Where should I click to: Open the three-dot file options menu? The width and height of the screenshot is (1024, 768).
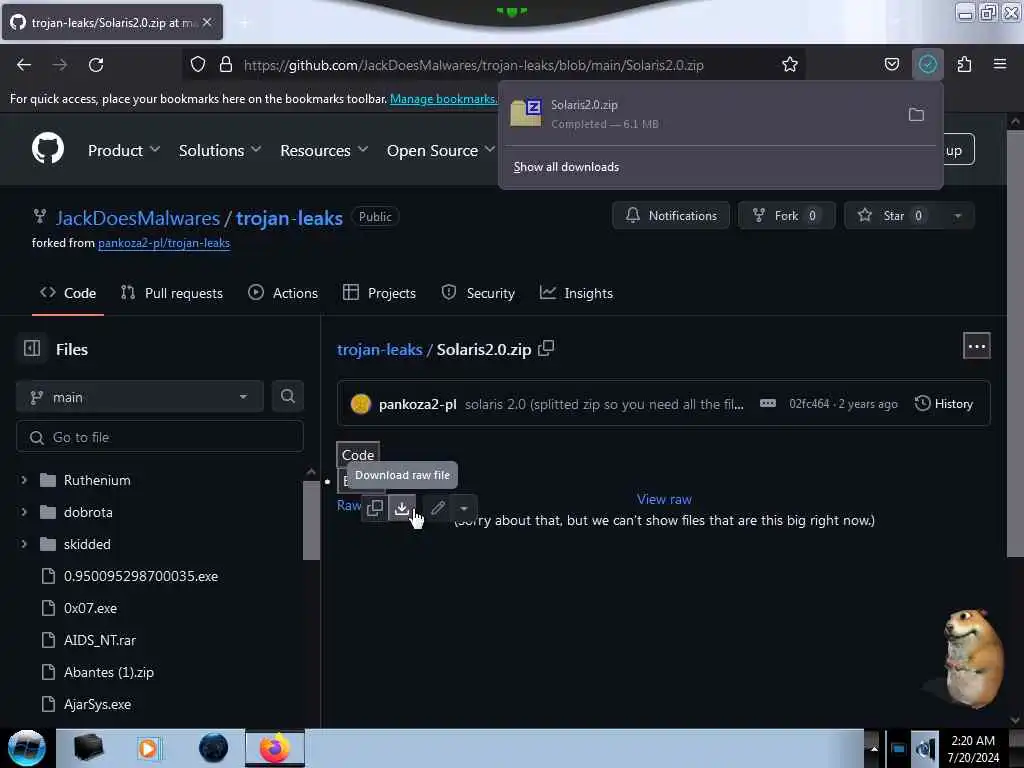point(976,346)
